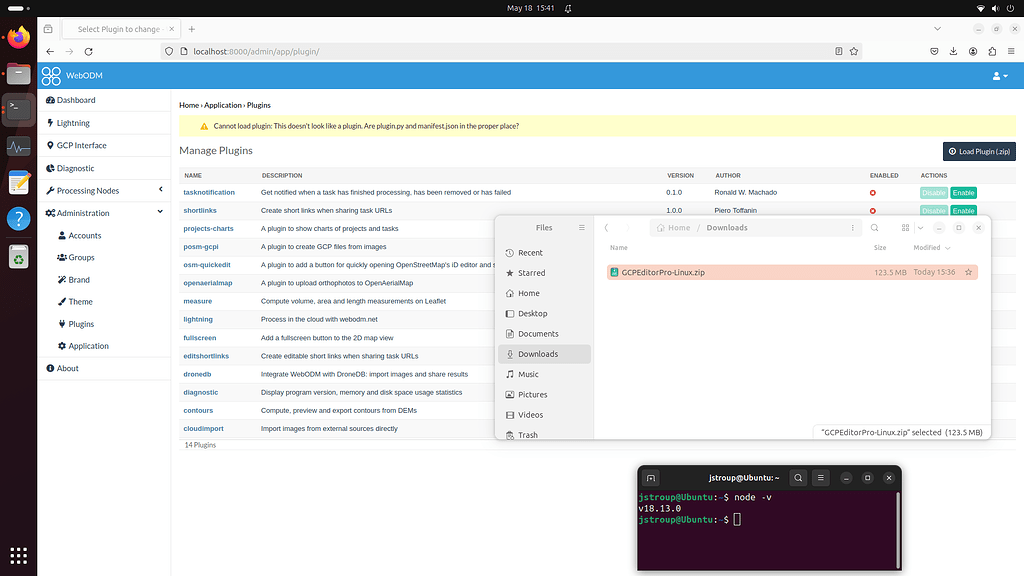The height and width of the screenshot is (576, 1024).
Task: Open the Lightning sidebar item
Action: pos(73,123)
